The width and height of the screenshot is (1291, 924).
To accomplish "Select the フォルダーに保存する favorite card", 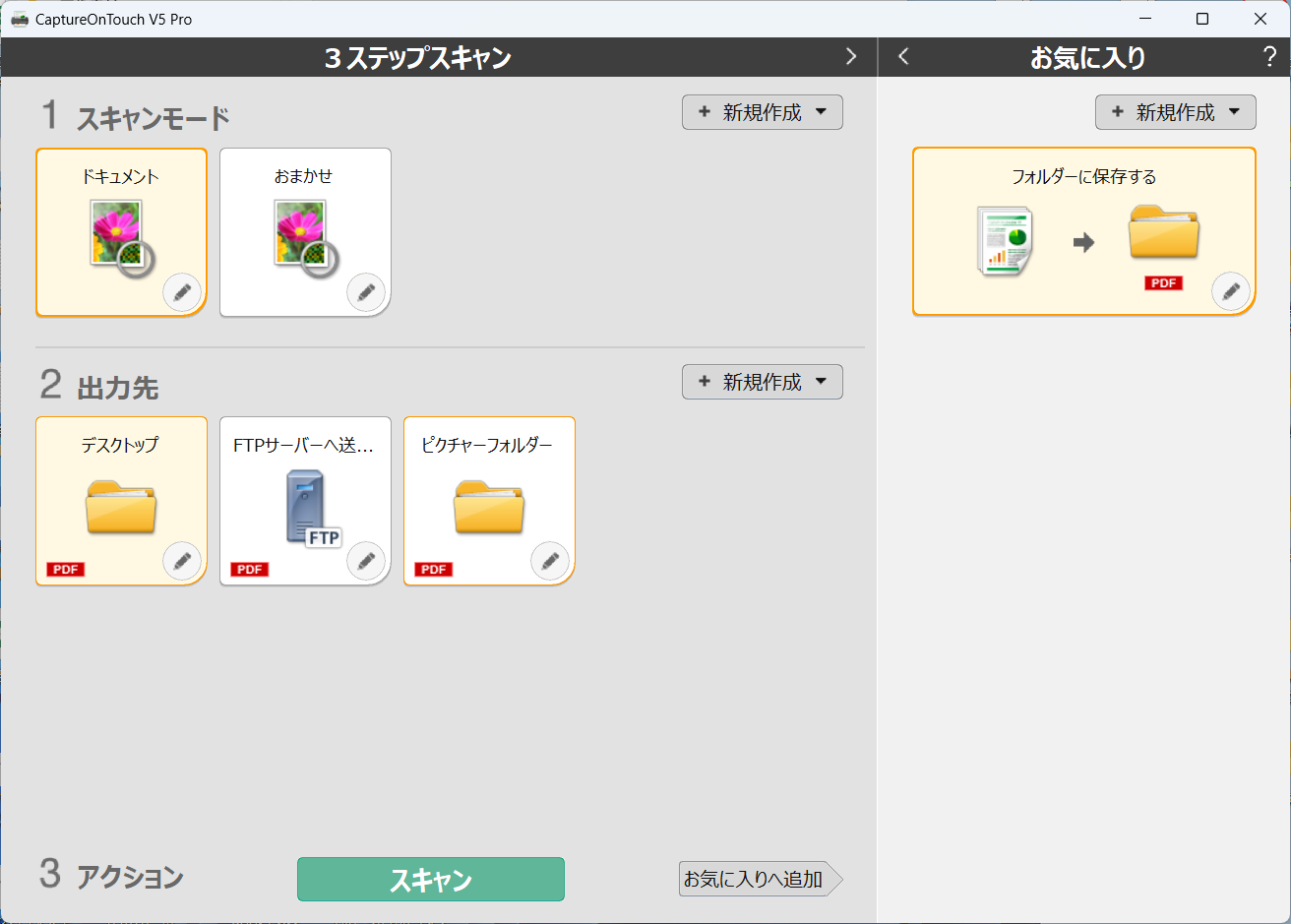I will click(1084, 231).
